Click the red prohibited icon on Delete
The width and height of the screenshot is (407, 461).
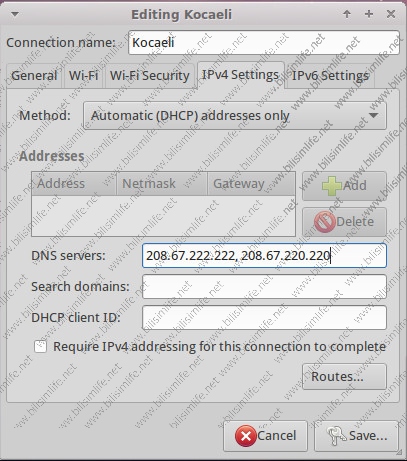(324, 222)
